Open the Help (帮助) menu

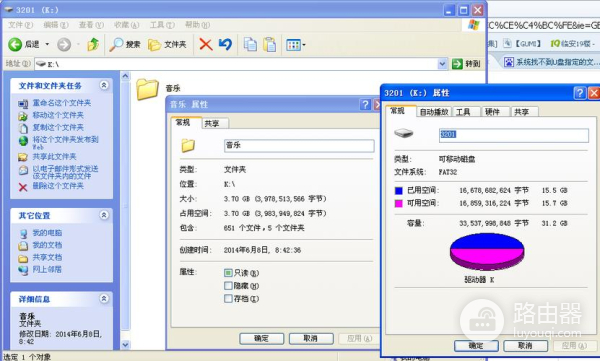click(x=197, y=25)
